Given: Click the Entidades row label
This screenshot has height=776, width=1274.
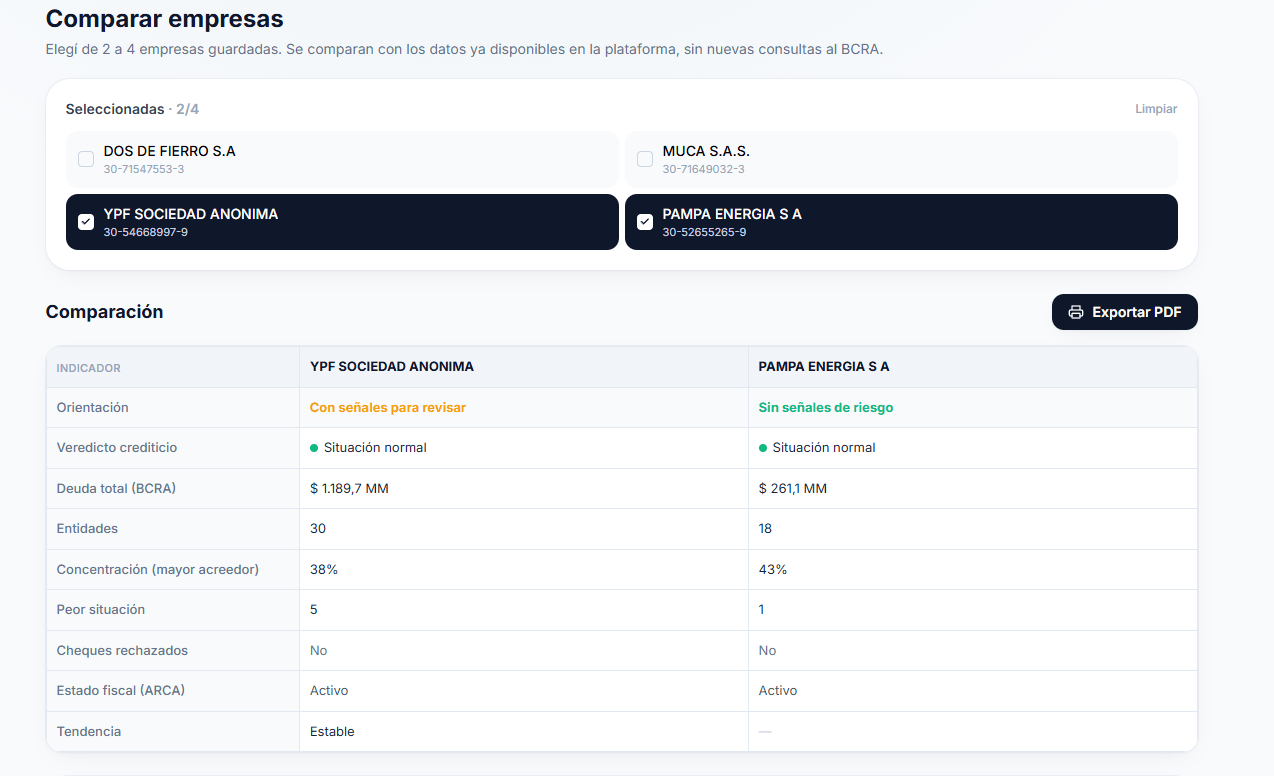Looking at the screenshot, I should 87,528.
